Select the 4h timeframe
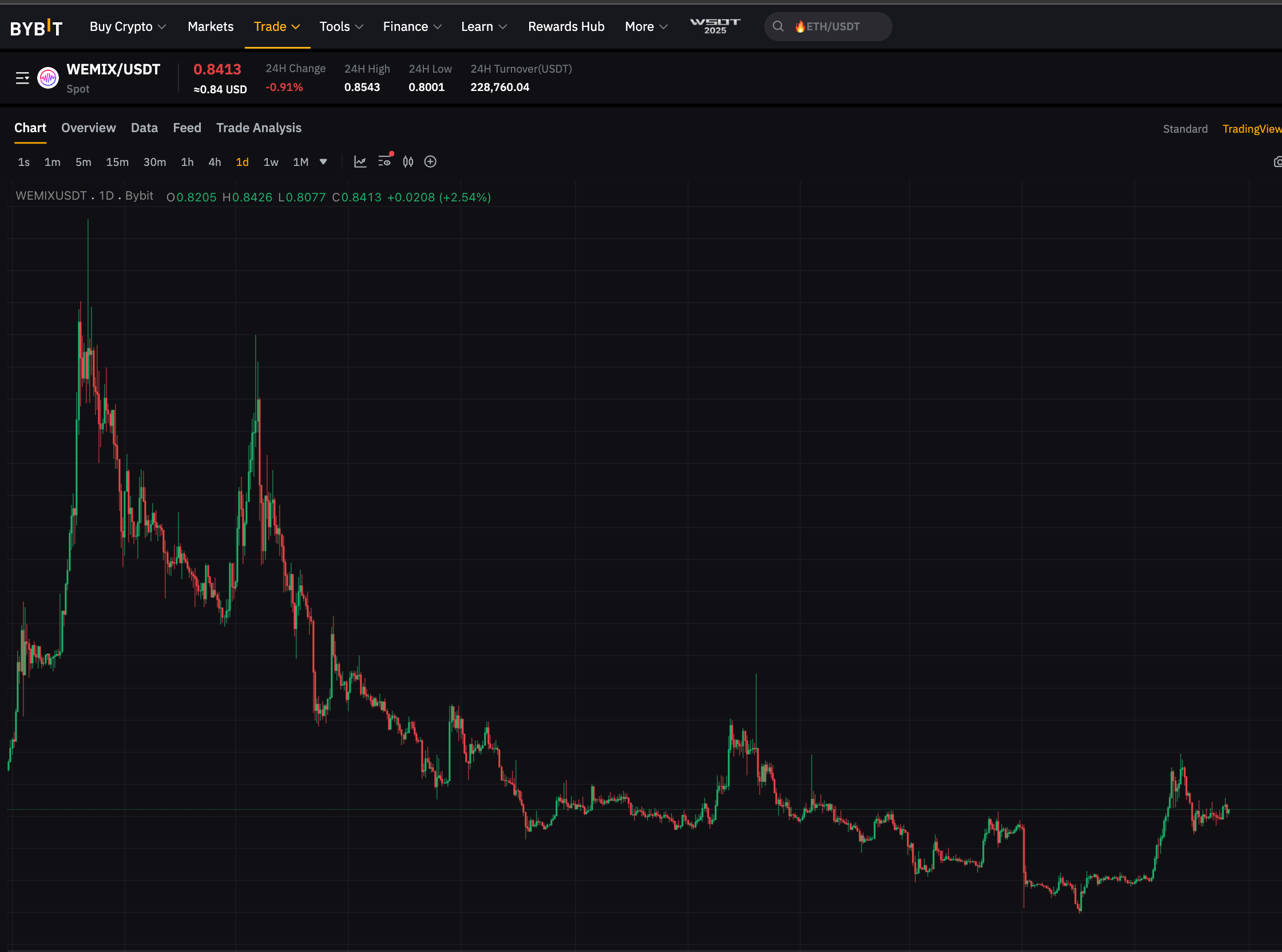1282x952 pixels. (x=215, y=162)
